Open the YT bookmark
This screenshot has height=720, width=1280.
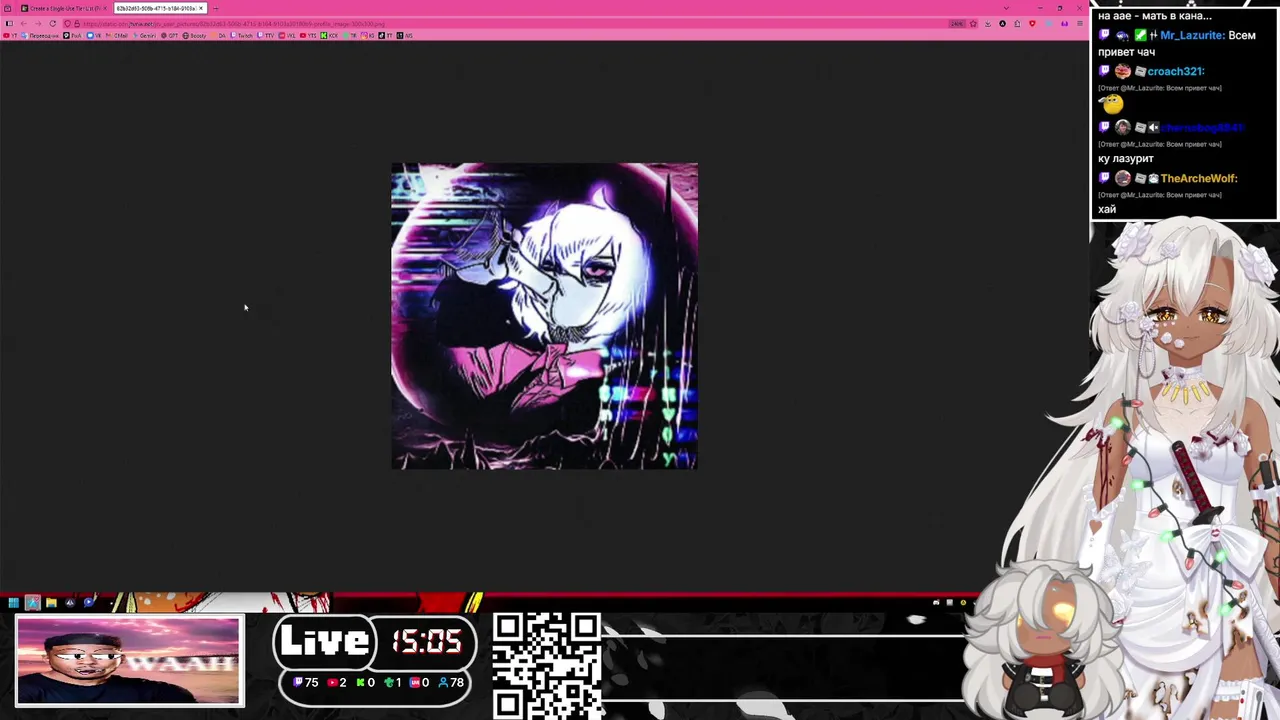pyautogui.click(x=10, y=36)
